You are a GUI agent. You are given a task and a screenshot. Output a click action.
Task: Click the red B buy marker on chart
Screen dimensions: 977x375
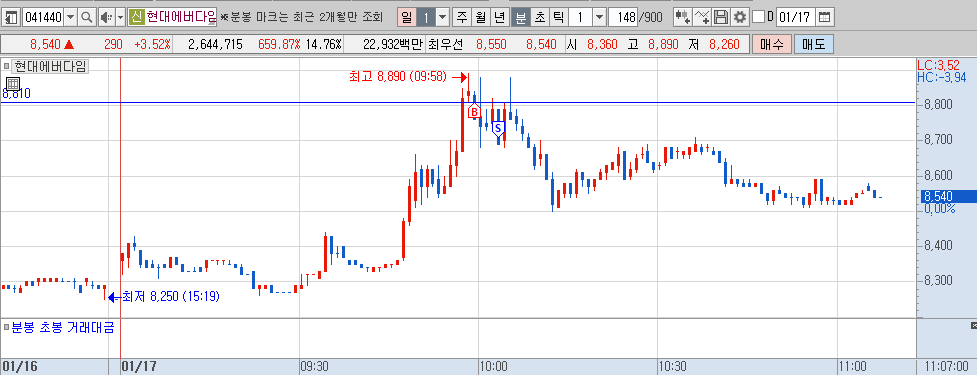click(x=474, y=112)
